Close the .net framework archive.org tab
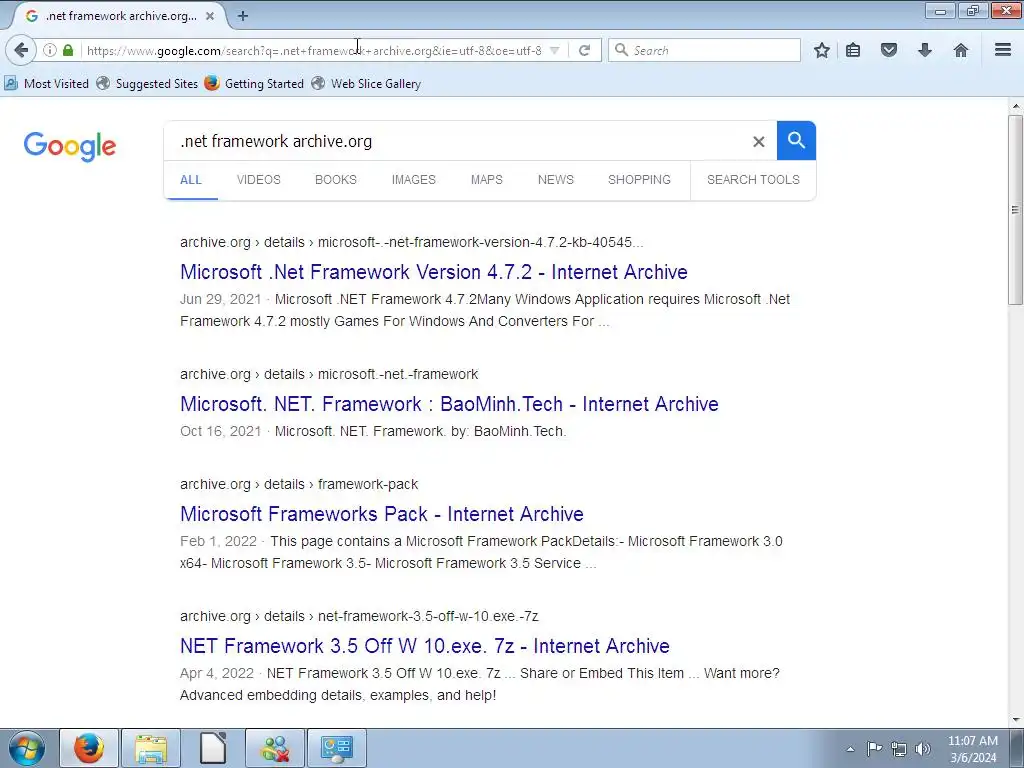Viewport: 1024px width, 768px height. (x=210, y=16)
